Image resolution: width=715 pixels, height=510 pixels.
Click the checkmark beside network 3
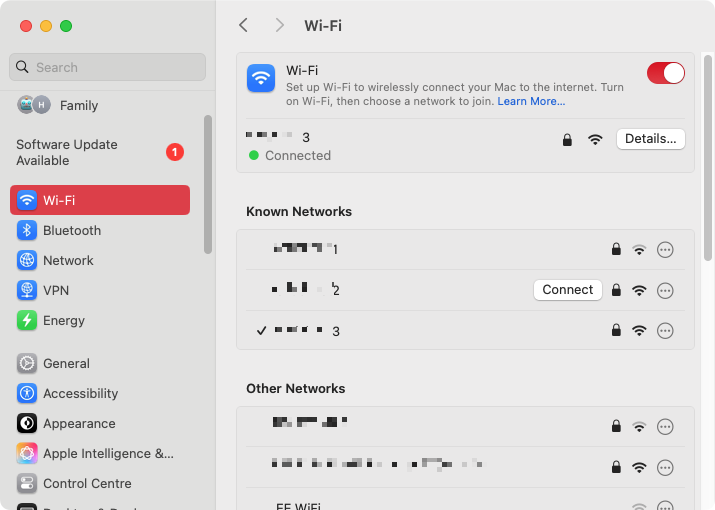261,330
